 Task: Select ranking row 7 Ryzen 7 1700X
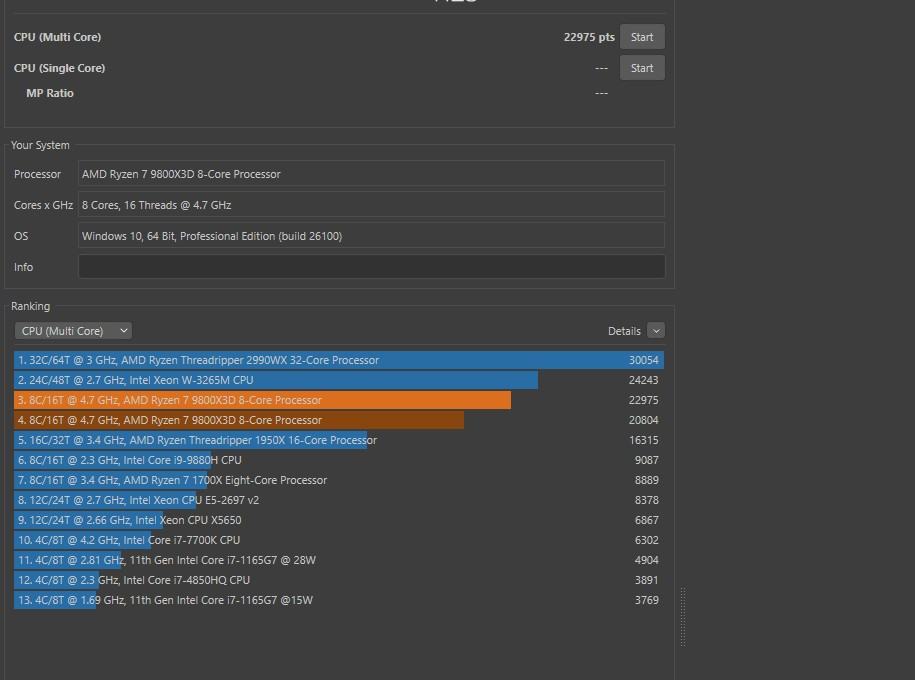[339, 480]
